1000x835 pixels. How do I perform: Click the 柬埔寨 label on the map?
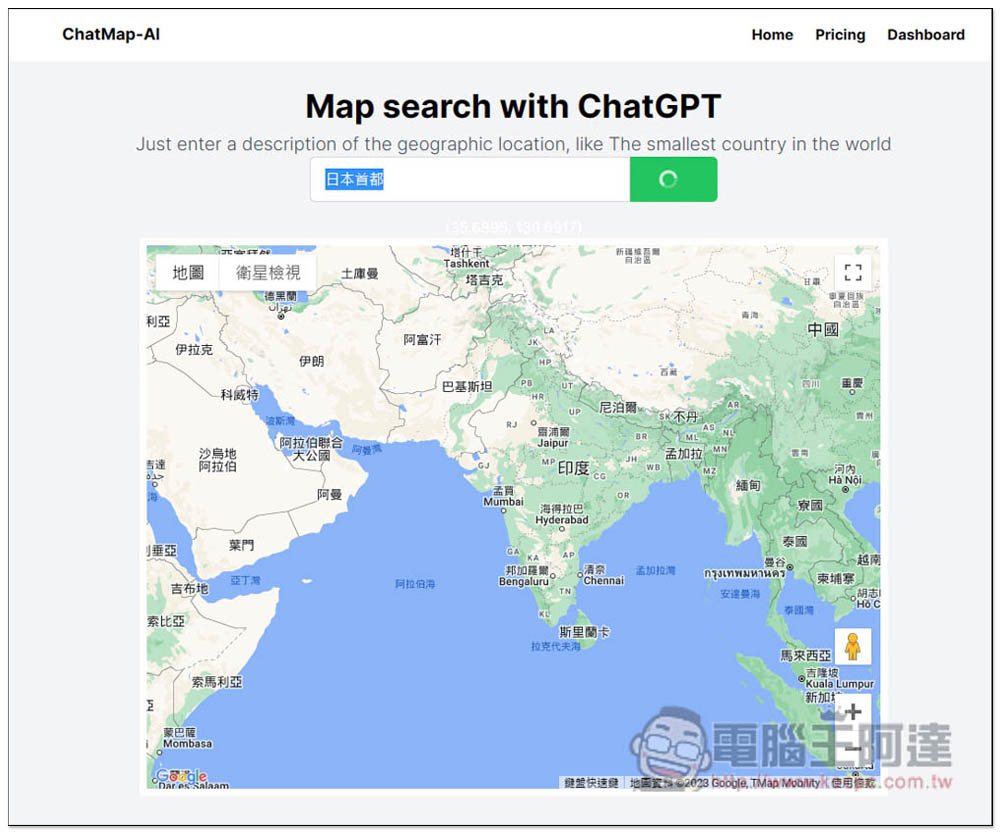click(x=835, y=579)
